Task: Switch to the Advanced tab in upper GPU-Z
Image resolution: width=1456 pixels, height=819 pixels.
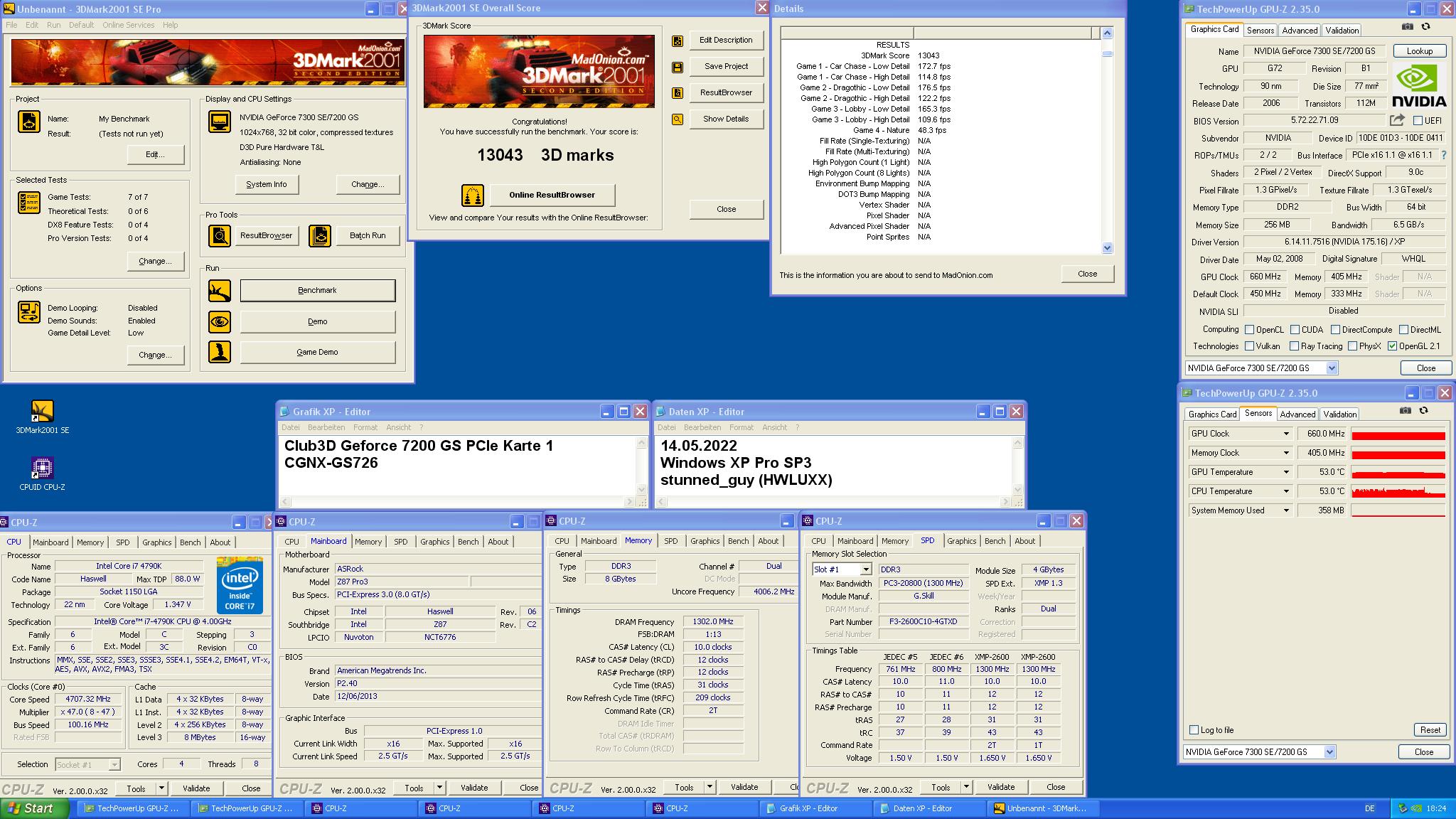Action: tap(1300, 31)
